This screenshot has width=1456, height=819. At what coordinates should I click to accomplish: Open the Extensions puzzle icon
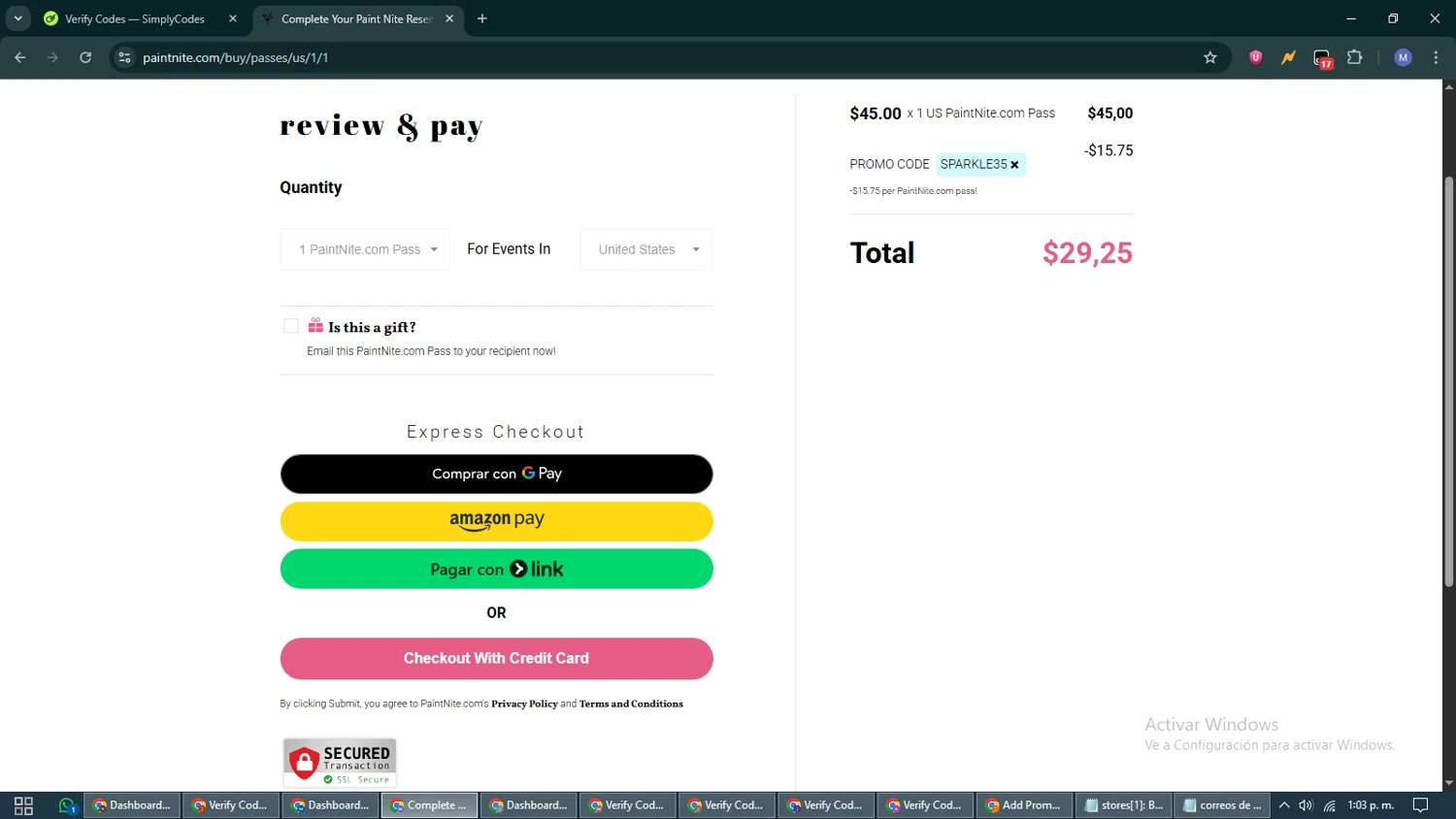point(1355,57)
